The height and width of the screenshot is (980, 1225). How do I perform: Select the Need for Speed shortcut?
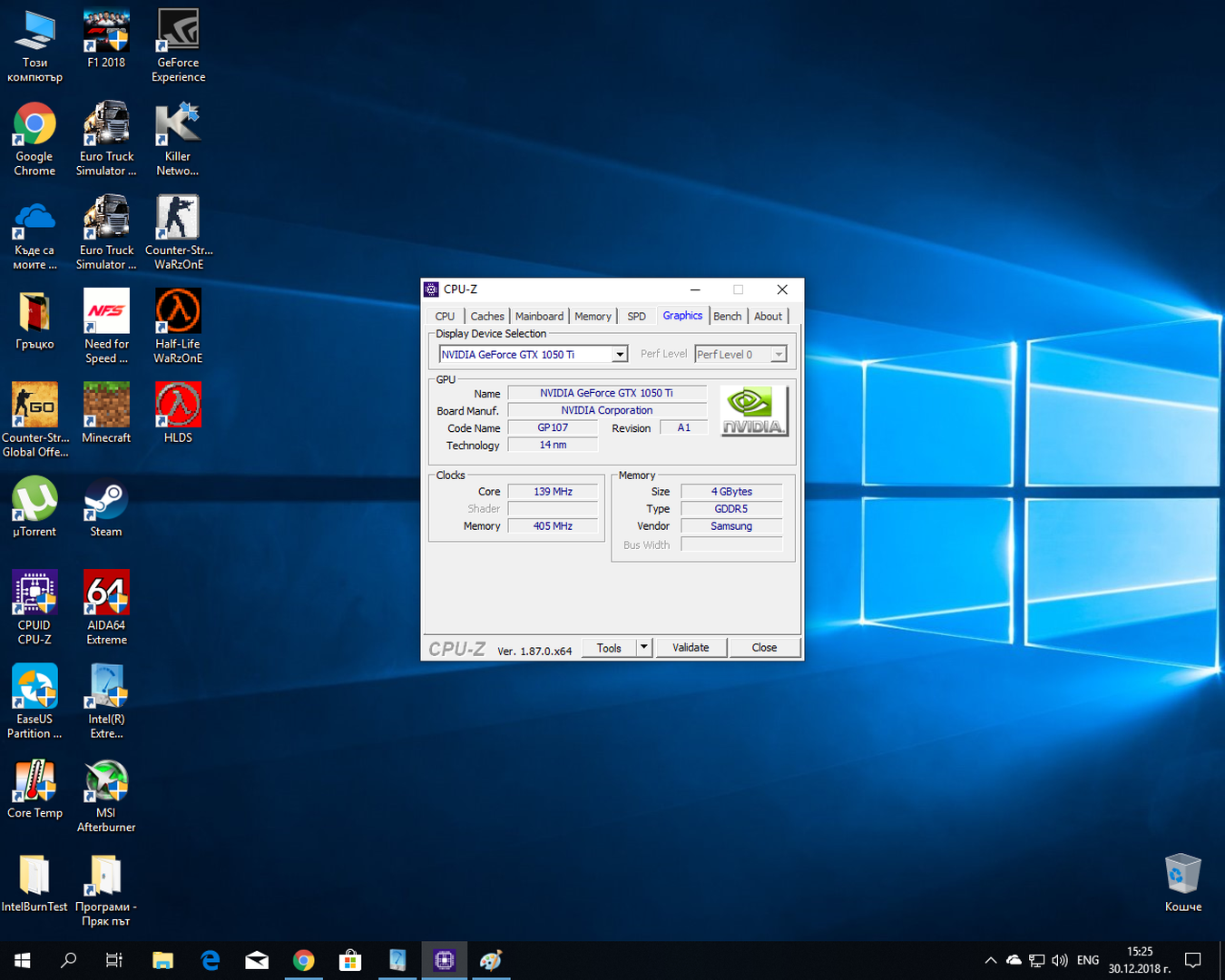click(106, 327)
